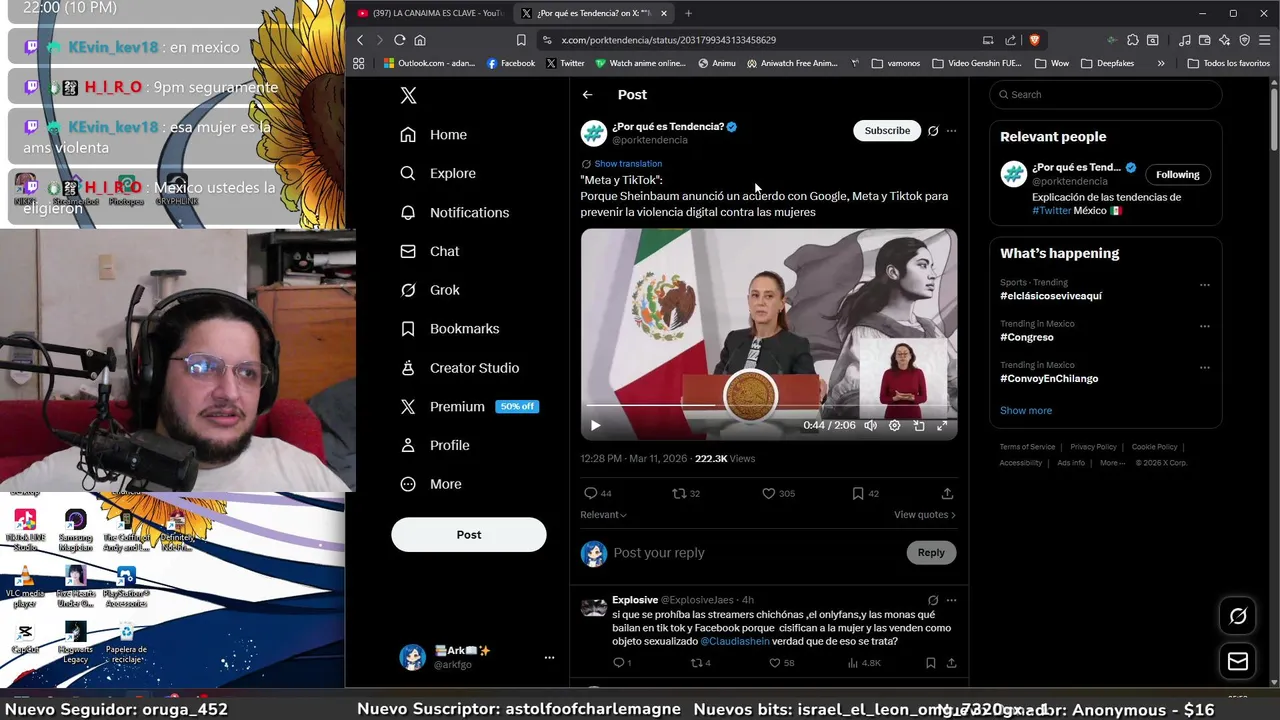Repost the main post (32)

click(x=686, y=493)
